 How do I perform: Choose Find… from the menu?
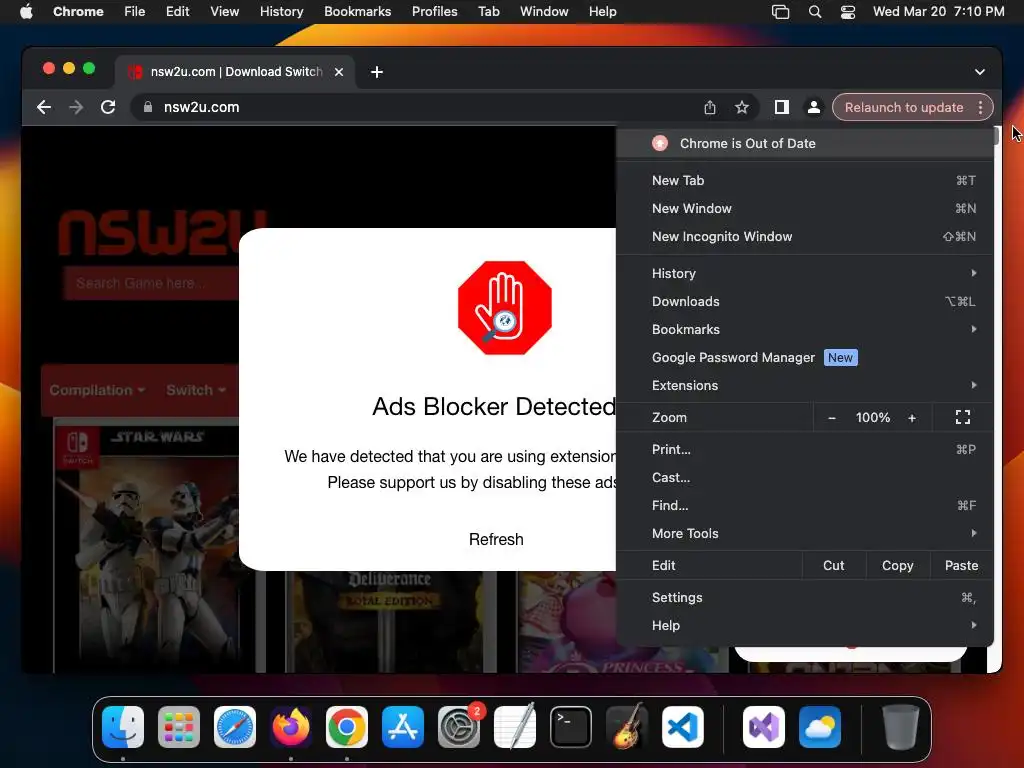point(805,505)
